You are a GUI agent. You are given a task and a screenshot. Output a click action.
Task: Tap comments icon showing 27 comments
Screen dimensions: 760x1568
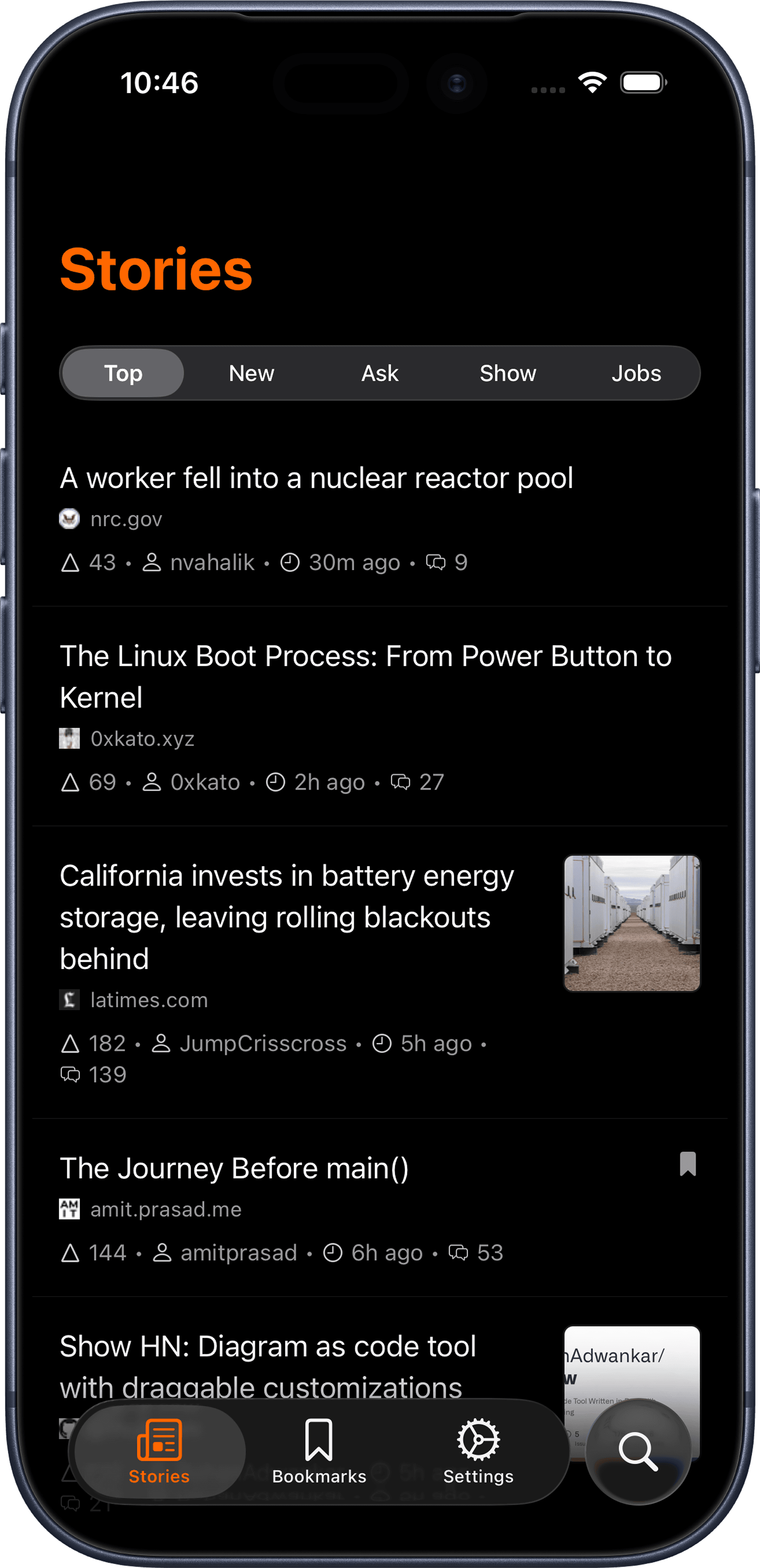[x=400, y=782]
